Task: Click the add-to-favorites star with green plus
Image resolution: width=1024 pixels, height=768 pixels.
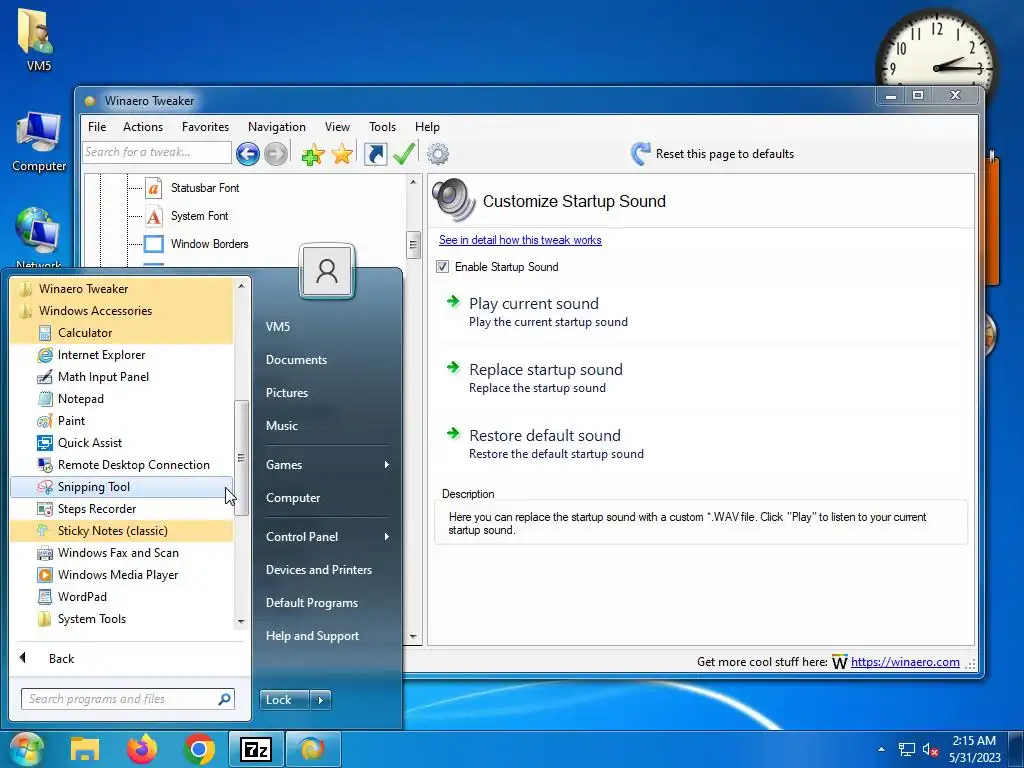Action: (x=313, y=155)
